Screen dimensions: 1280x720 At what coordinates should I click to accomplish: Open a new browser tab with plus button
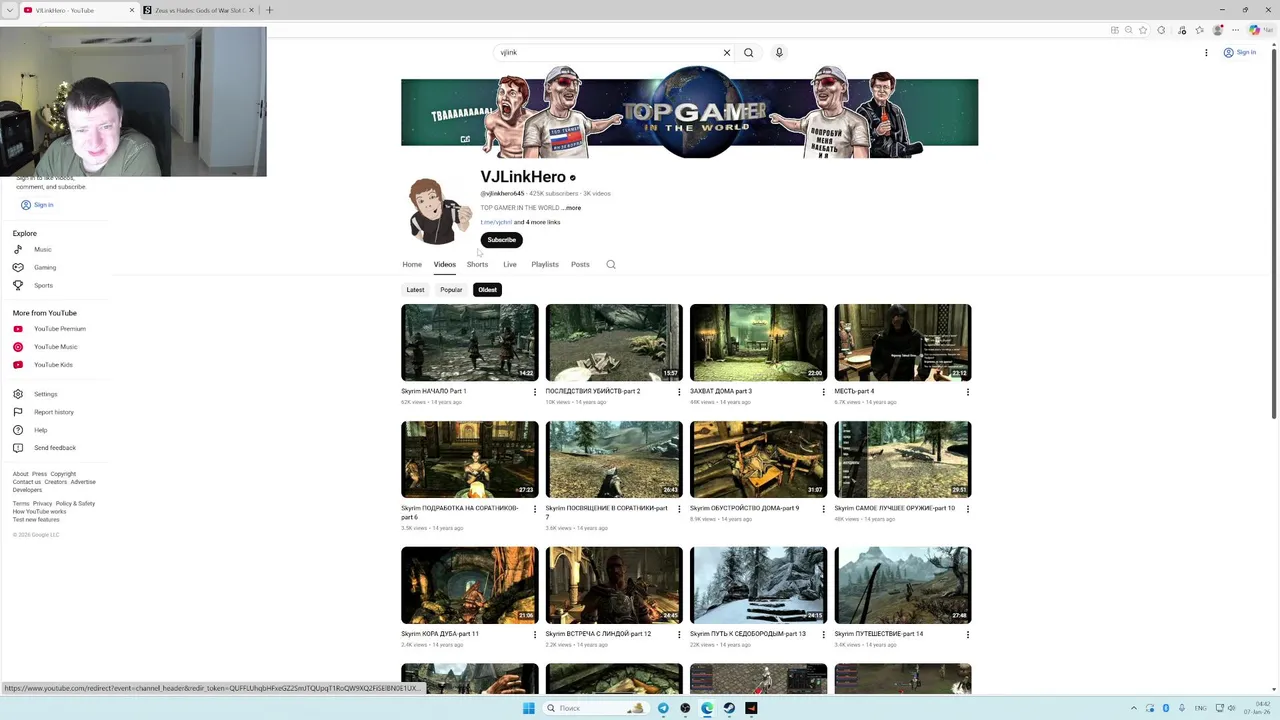click(269, 10)
